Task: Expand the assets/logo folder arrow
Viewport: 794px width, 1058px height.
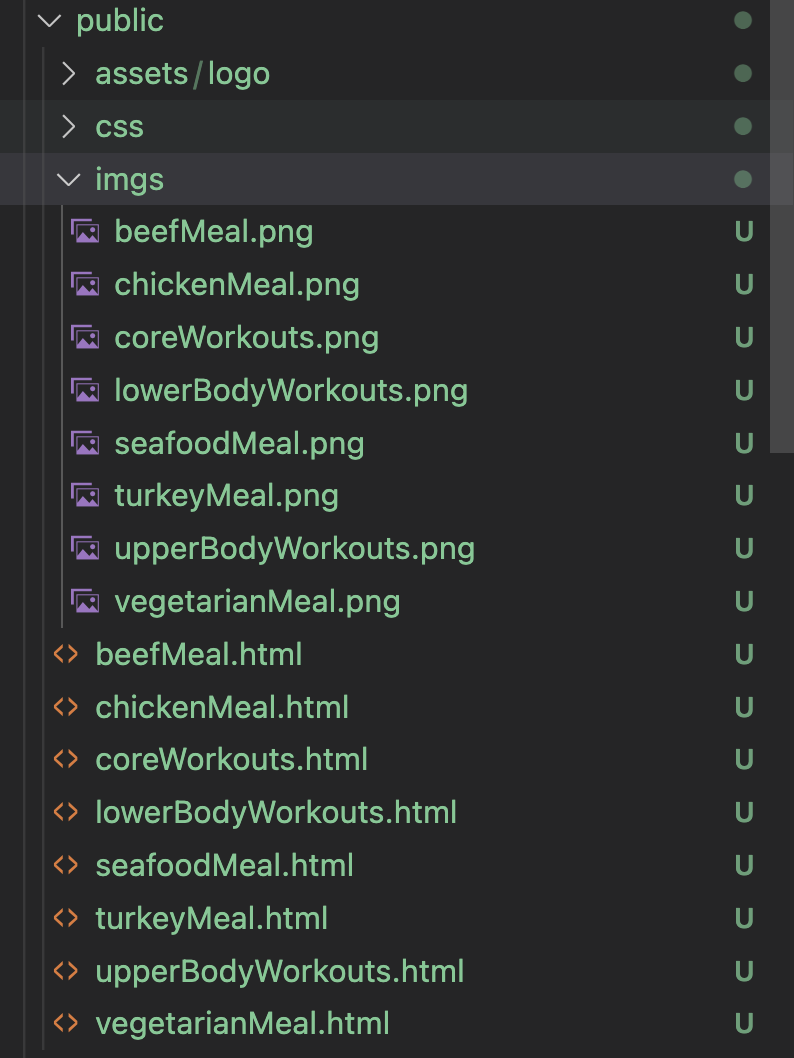Action: pos(68,74)
